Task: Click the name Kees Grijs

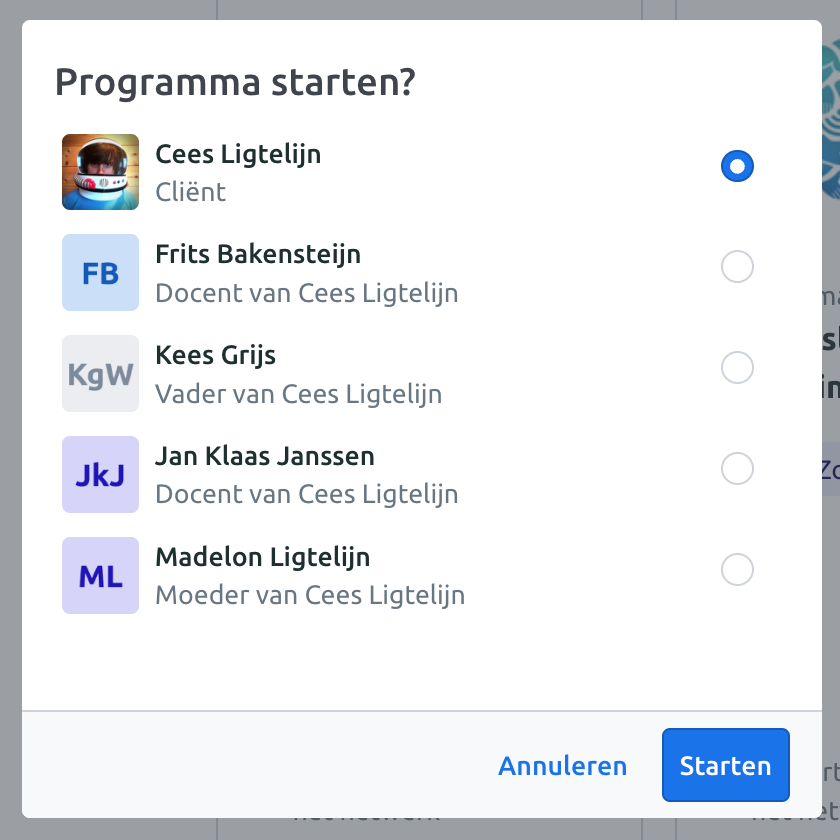Action: [x=215, y=356]
